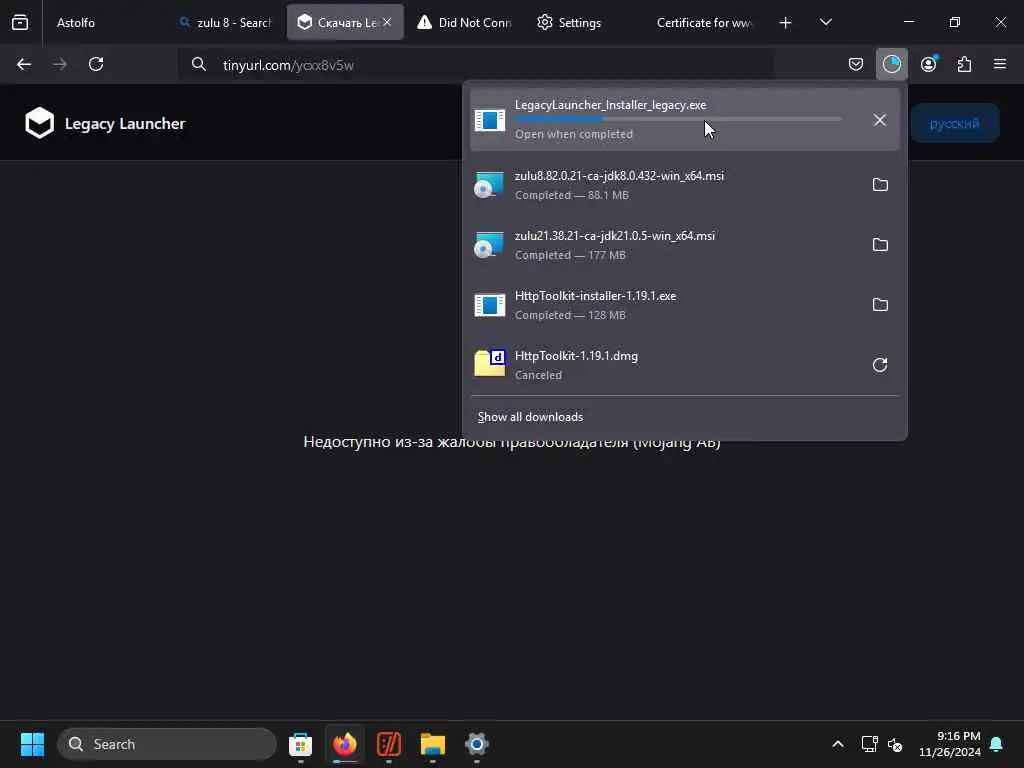This screenshot has width=1024, height=768.
Task: Click LegacyLauncher_Installer_legacy.exe file name
Action: pyautogui.click(x=610, y=105)
